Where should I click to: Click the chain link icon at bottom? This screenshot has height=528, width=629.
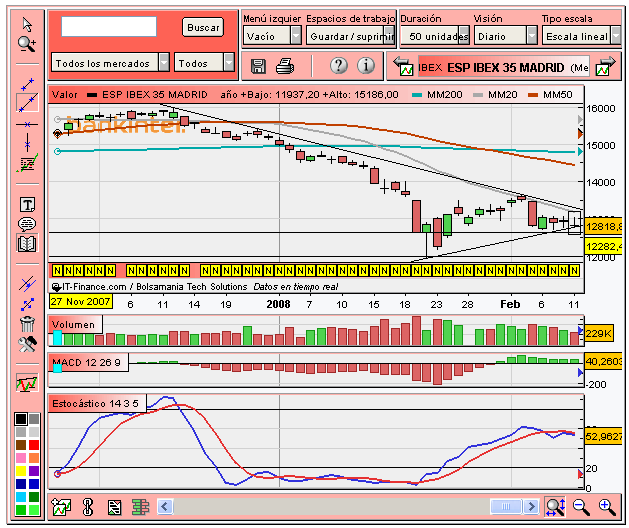pyautogui.click(x=88, y=507)
